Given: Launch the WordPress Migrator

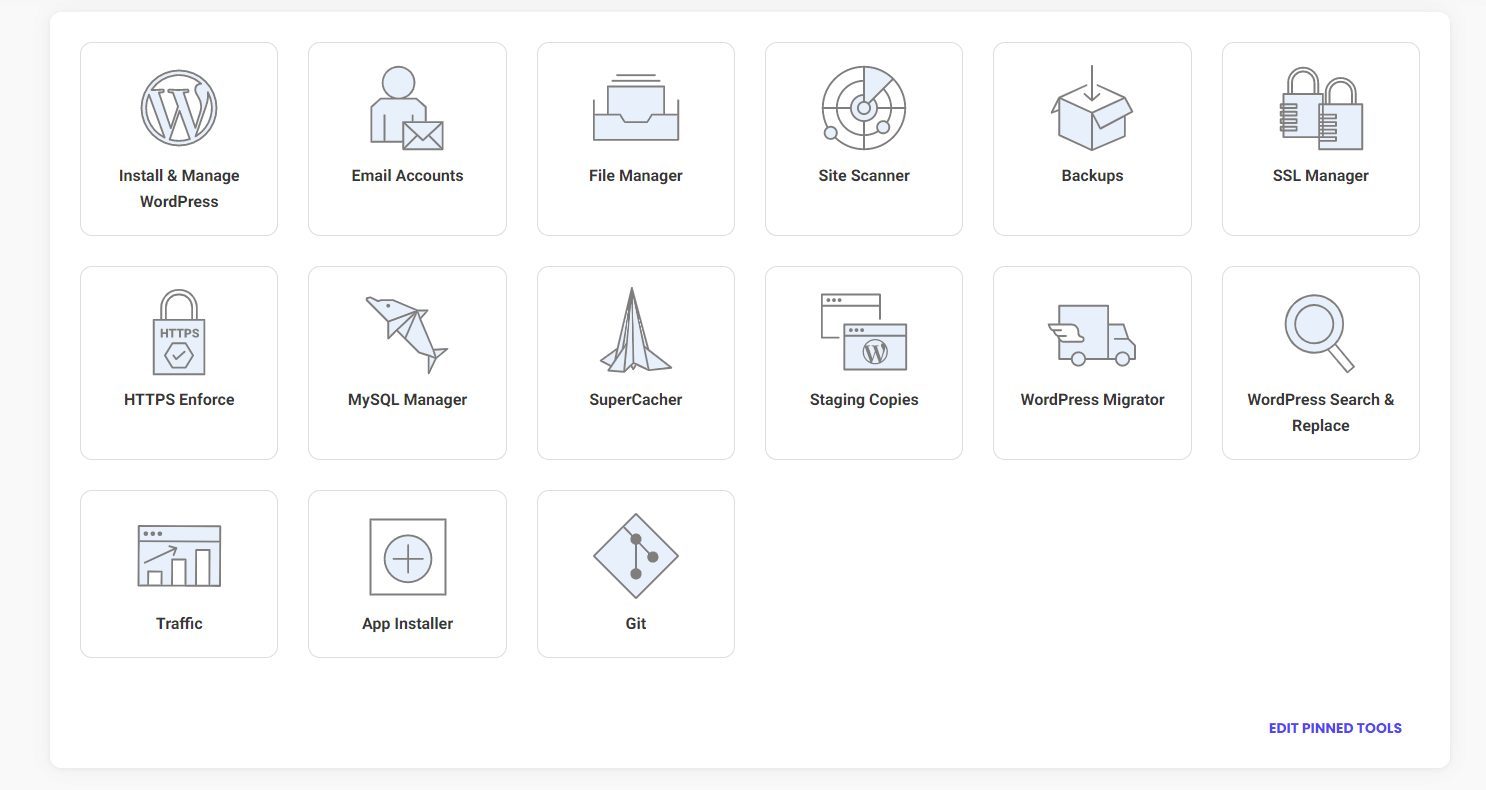Looking at the screenshot, I should (x=1092, y=362).
